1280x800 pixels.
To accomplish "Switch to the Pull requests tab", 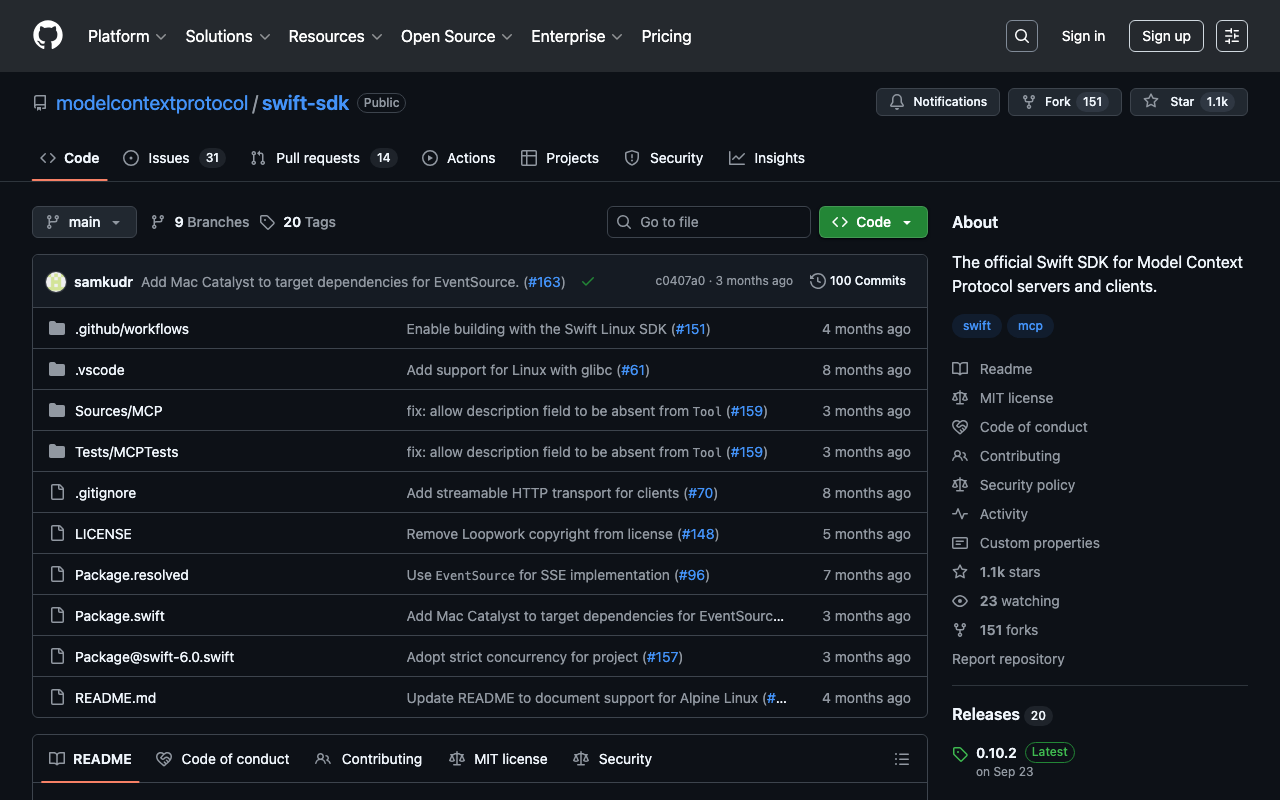I will [317, 158].
